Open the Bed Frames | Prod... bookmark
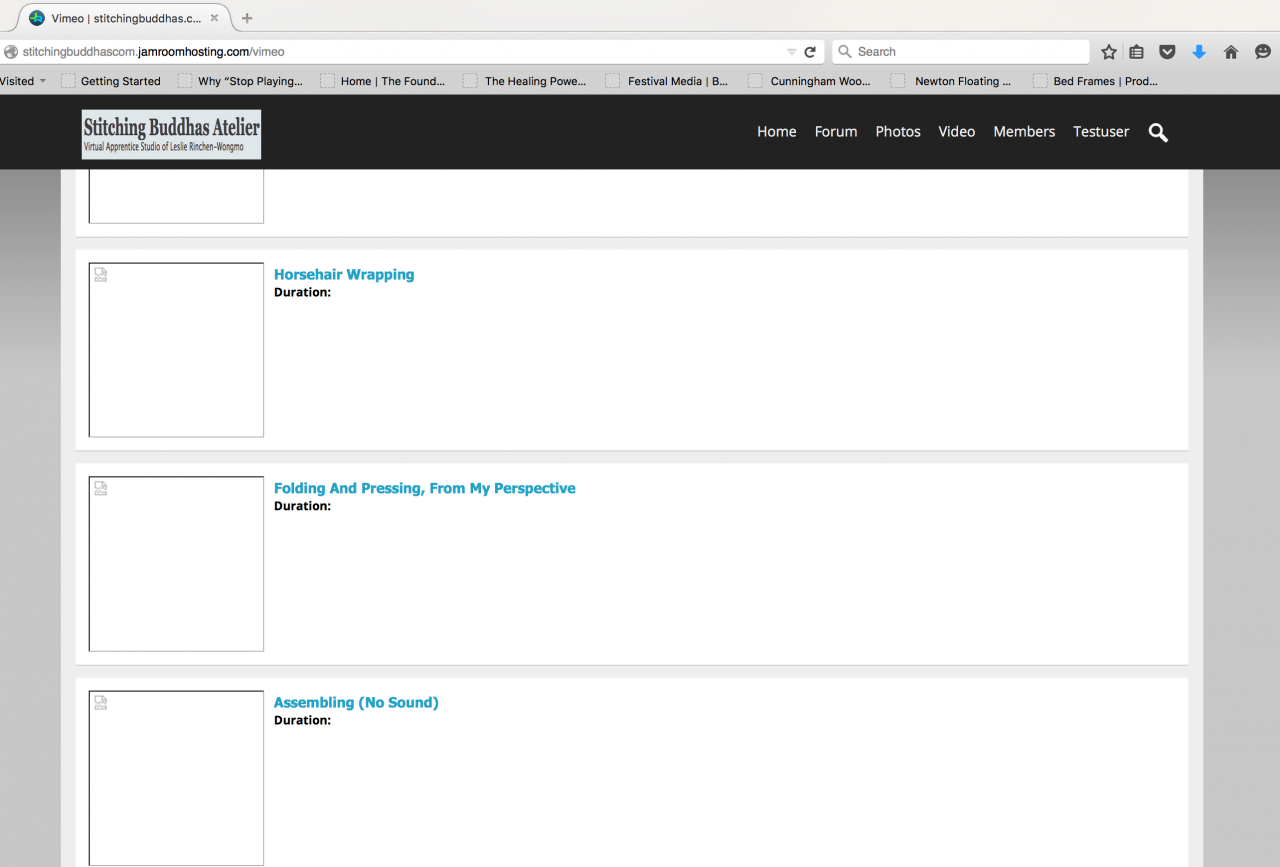The height and width of the screenshot is (867, 1280). click(x=1096, y=81)
